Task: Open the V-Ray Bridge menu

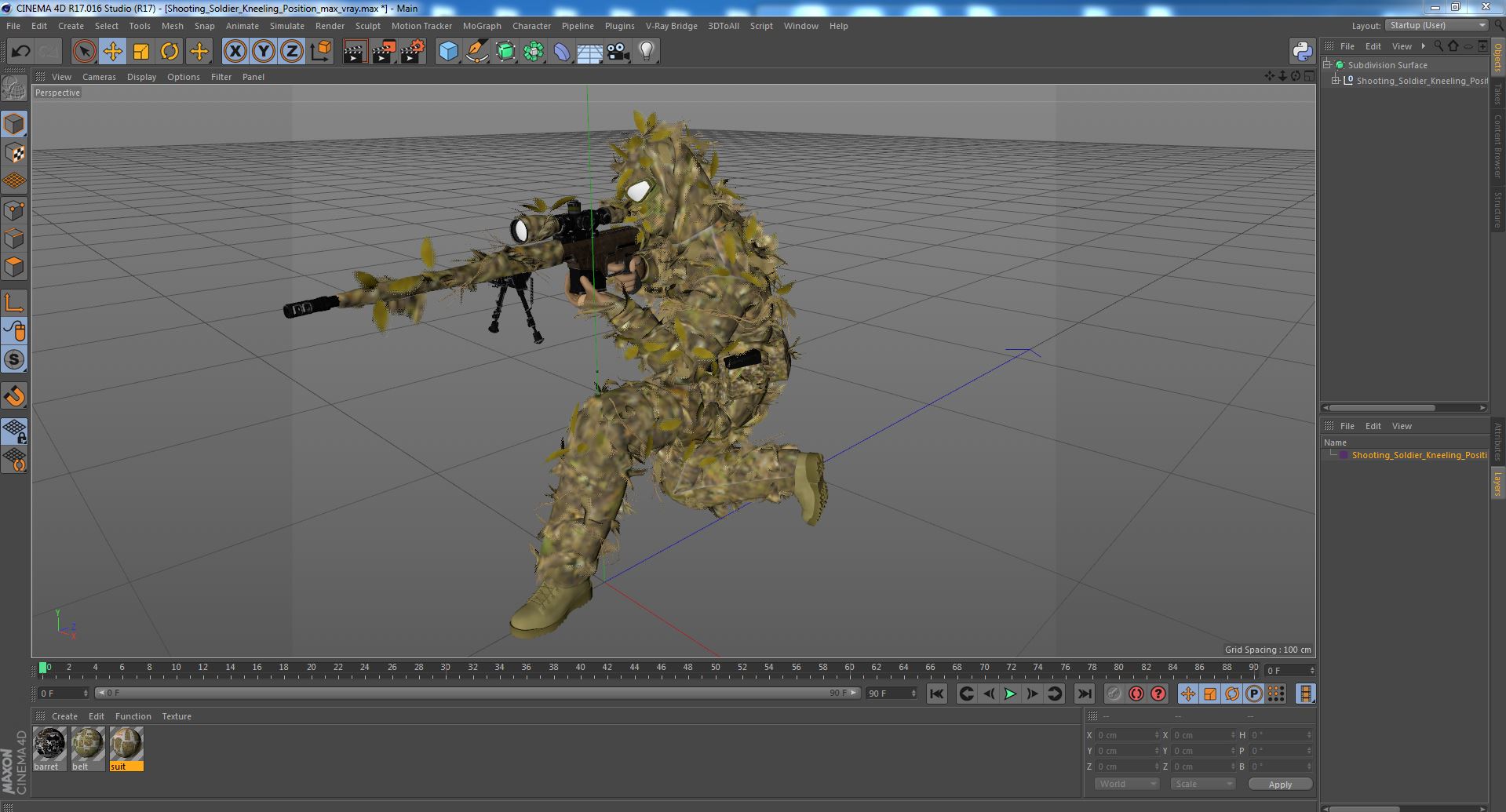Action: coord(672,26)
